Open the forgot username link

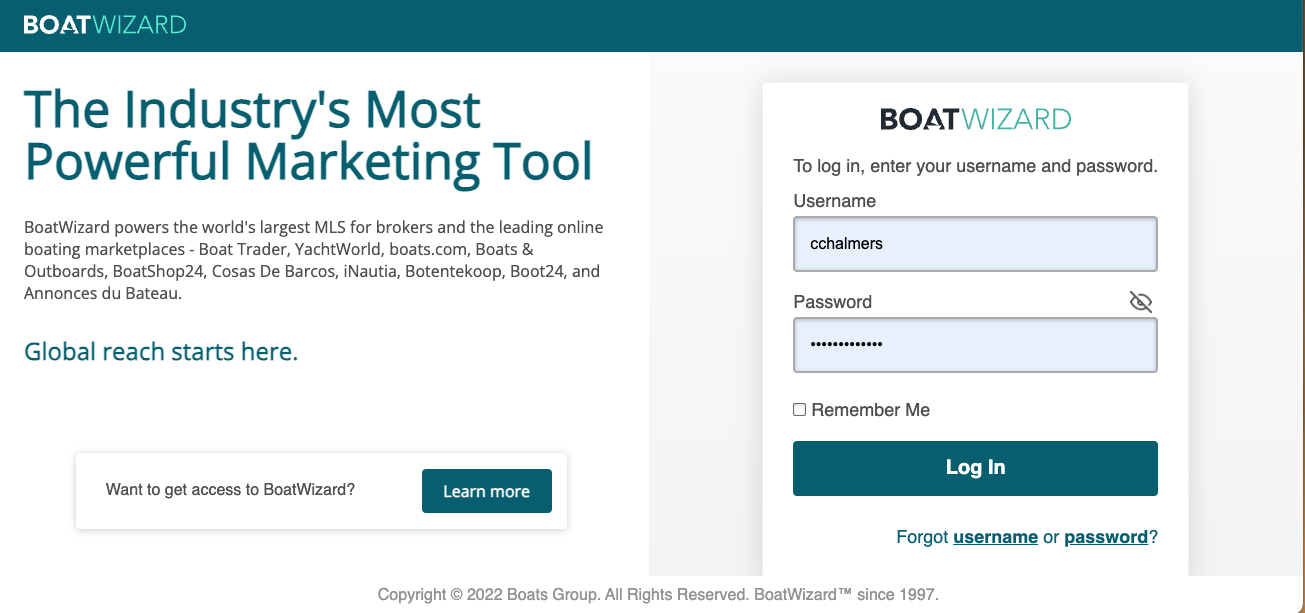pyautogui.click(x=995, y=537)
